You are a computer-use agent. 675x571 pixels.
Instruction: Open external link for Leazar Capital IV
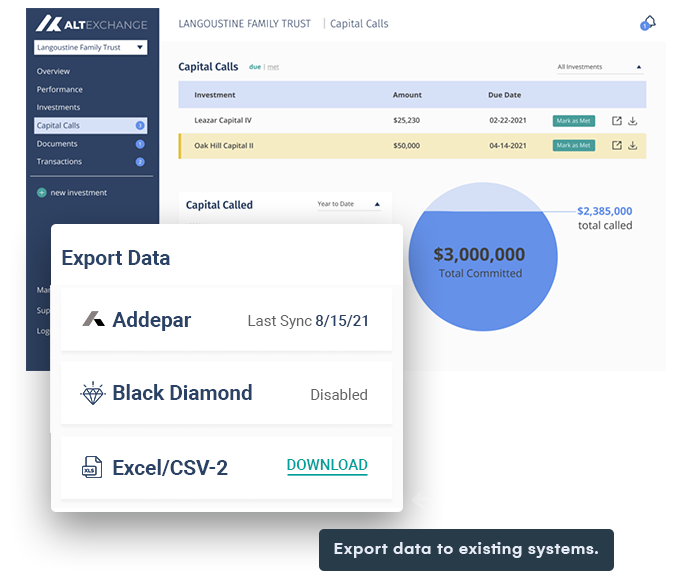coord(616,121)
